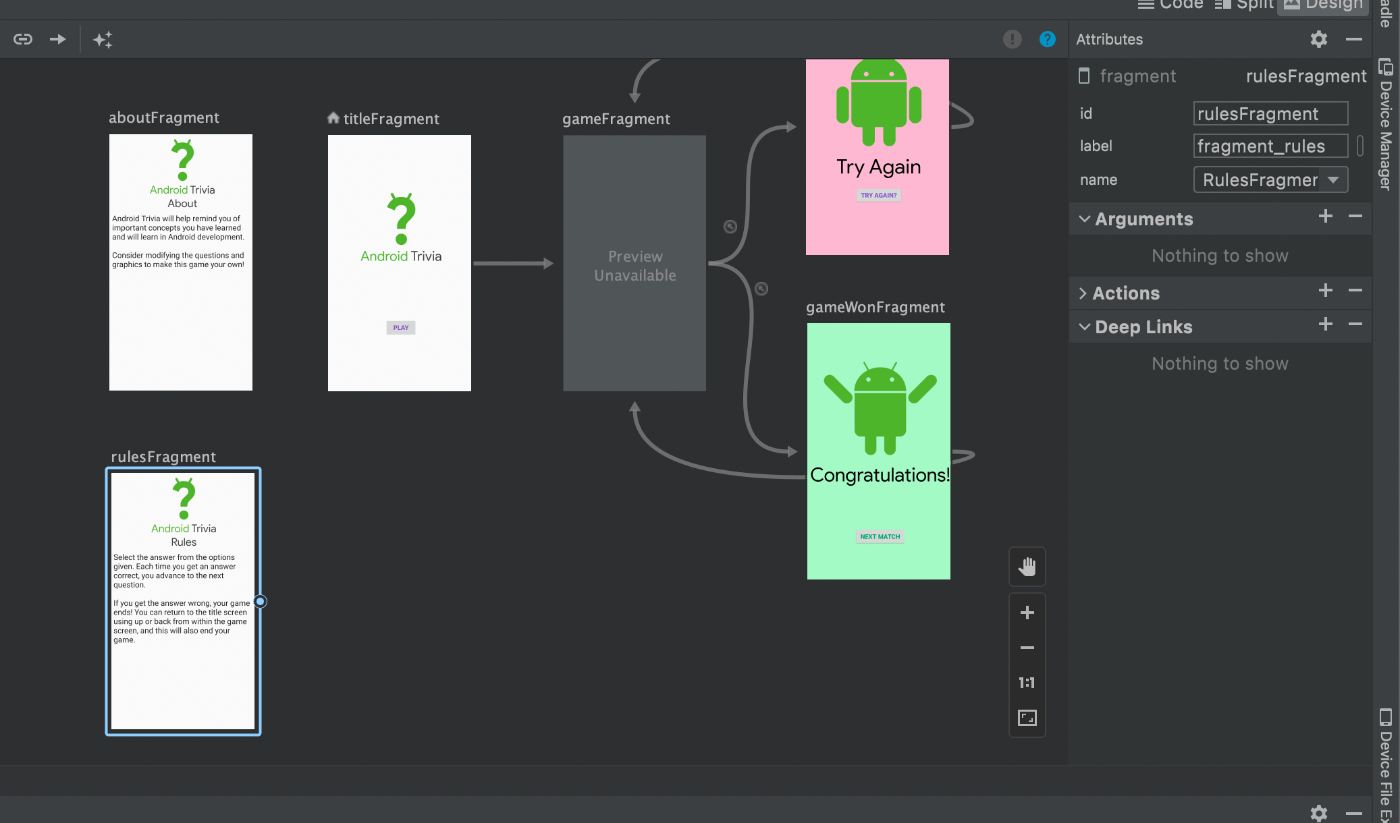Click the warning indicator icon

1011,39
